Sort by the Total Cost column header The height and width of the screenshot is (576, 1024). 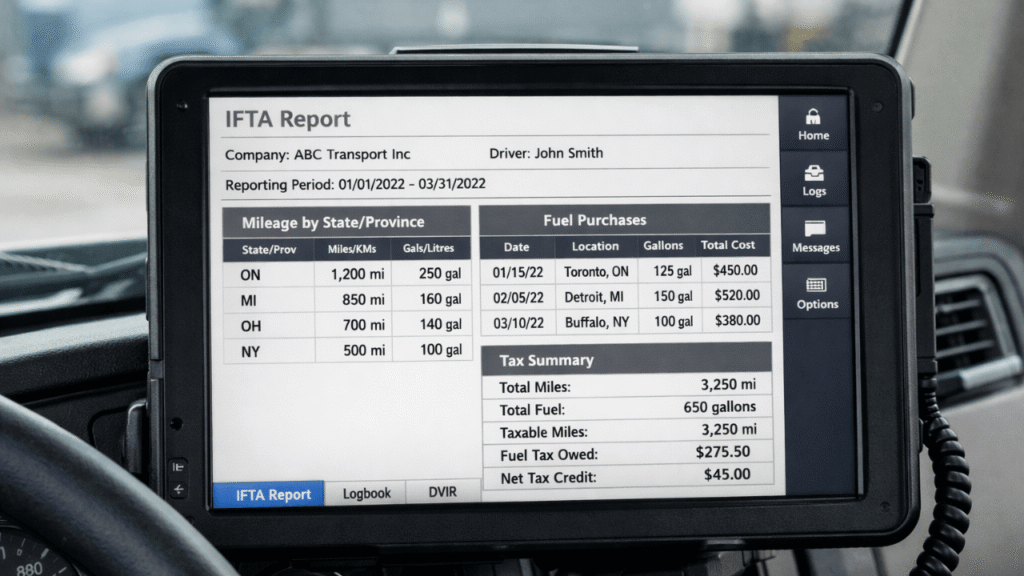tap(728, 245)
